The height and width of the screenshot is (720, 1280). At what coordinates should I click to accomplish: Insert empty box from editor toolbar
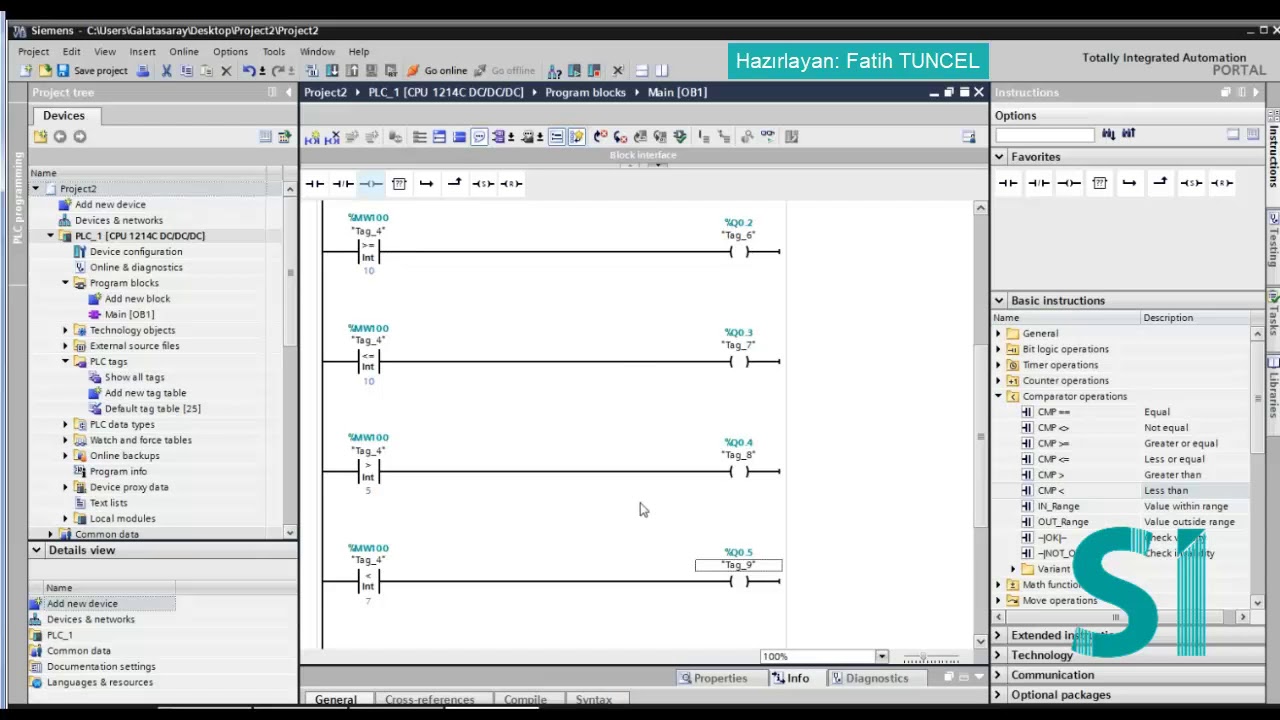[399, 183]
